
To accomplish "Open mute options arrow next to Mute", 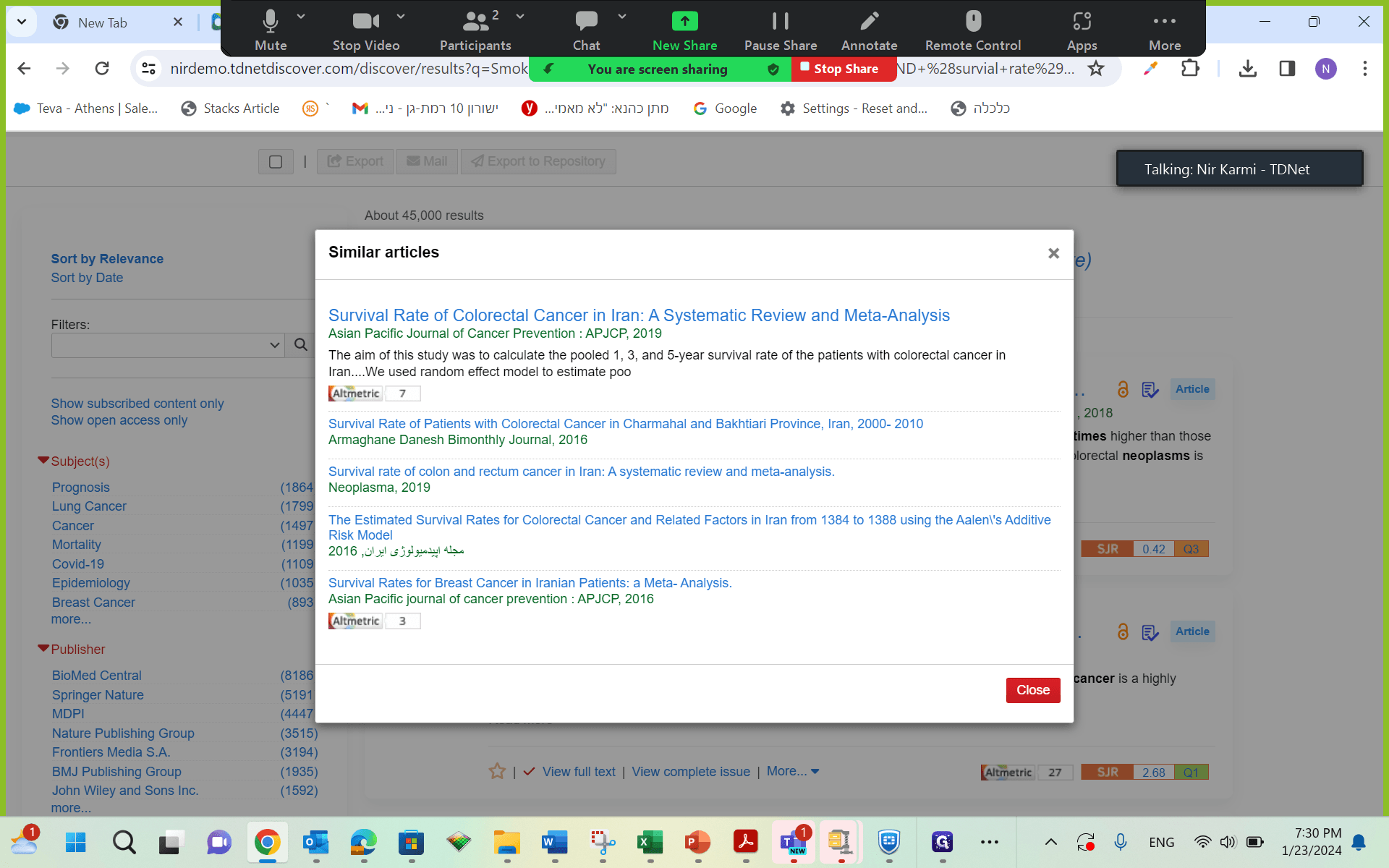I will pos(301,16).
